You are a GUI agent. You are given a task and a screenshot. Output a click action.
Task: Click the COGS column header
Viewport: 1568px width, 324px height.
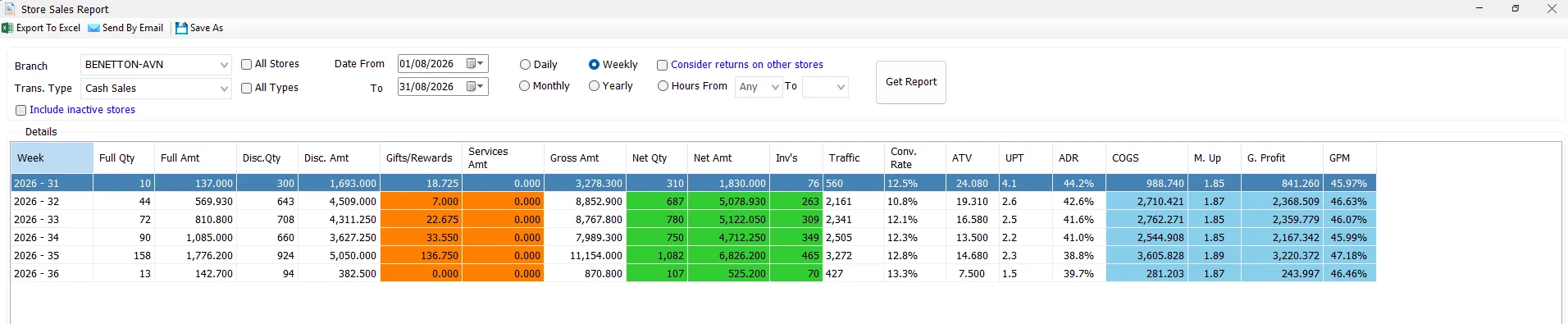point(1146,158)
